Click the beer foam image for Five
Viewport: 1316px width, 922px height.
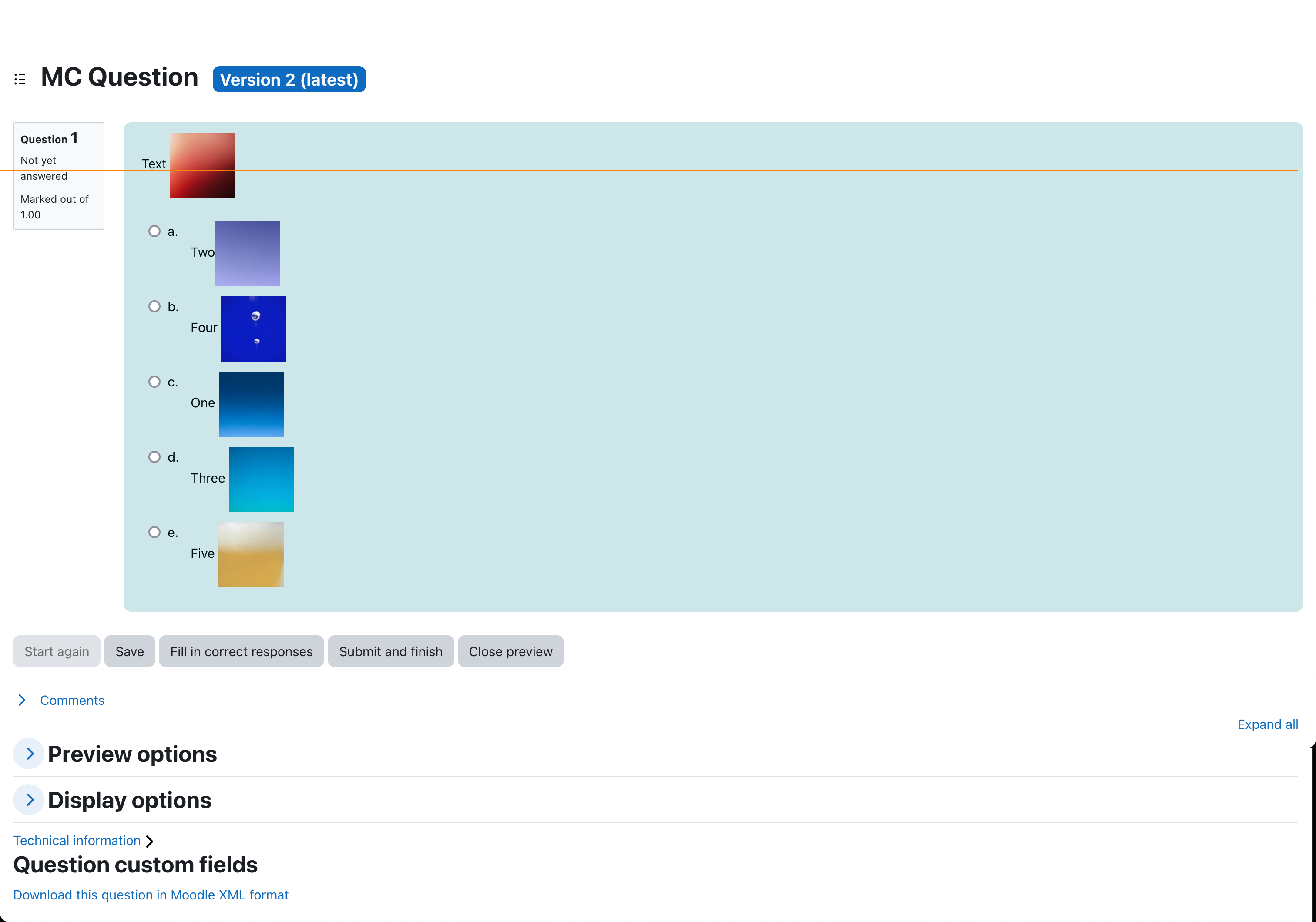251,555
